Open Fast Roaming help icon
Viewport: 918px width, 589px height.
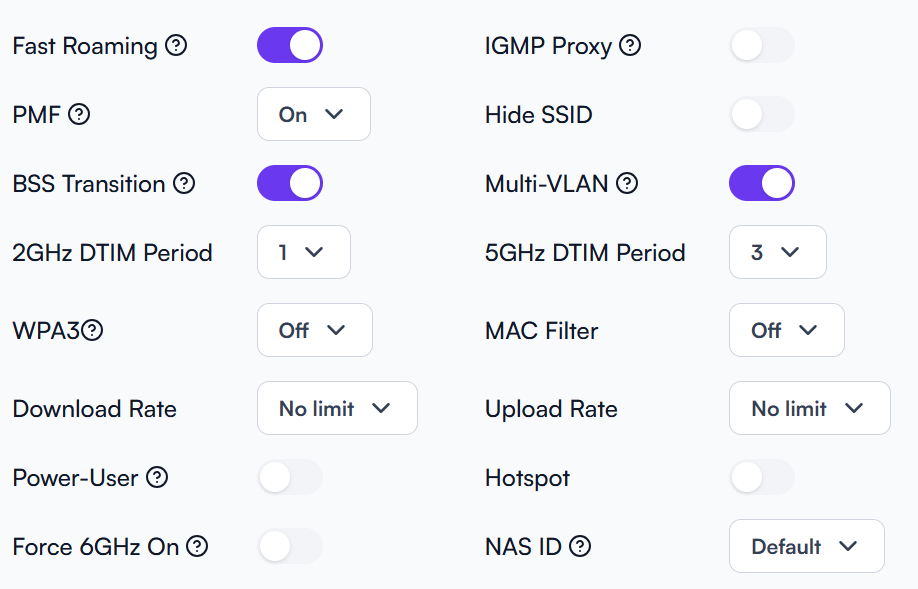point(176,45)
